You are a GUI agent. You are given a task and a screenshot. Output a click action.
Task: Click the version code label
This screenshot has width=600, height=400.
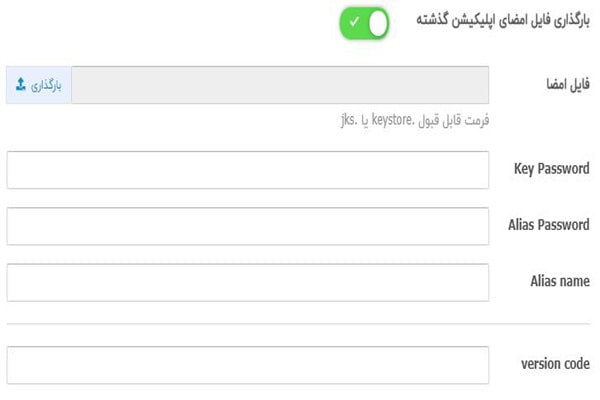[x=555, y=364]
